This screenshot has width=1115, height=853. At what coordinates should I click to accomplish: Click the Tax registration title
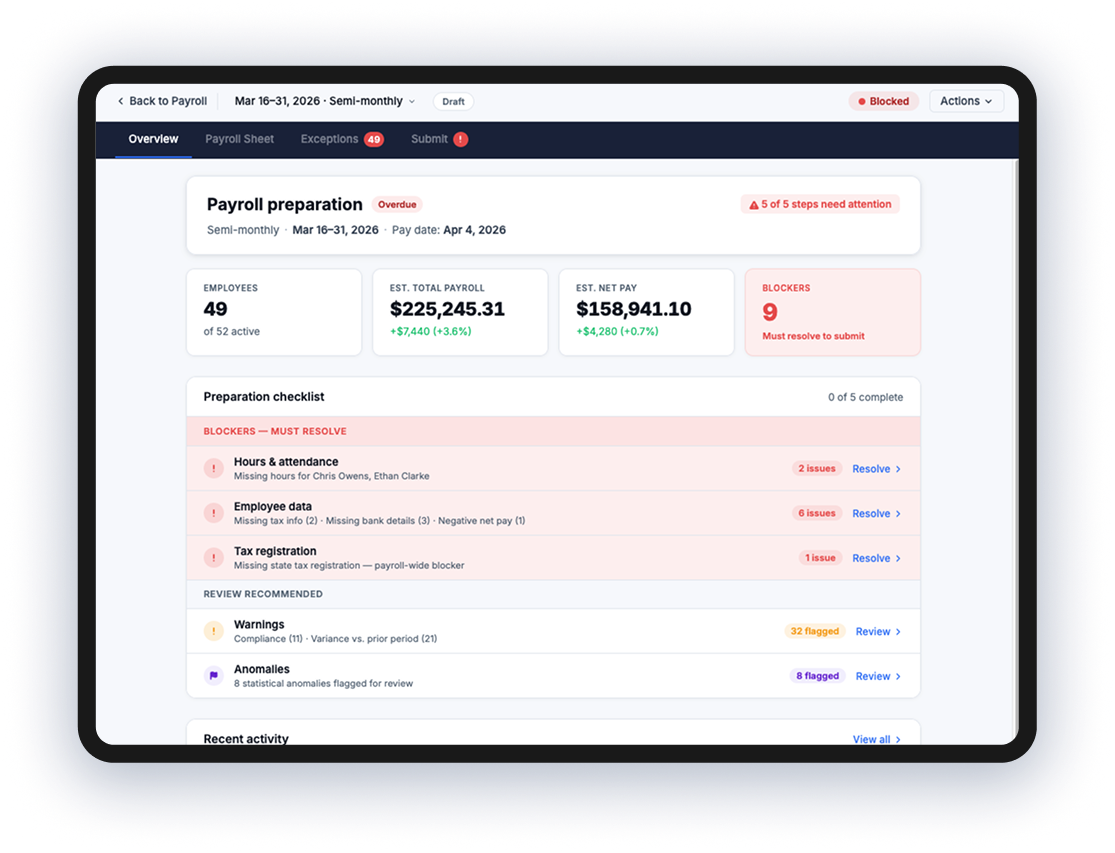point(275,552)
